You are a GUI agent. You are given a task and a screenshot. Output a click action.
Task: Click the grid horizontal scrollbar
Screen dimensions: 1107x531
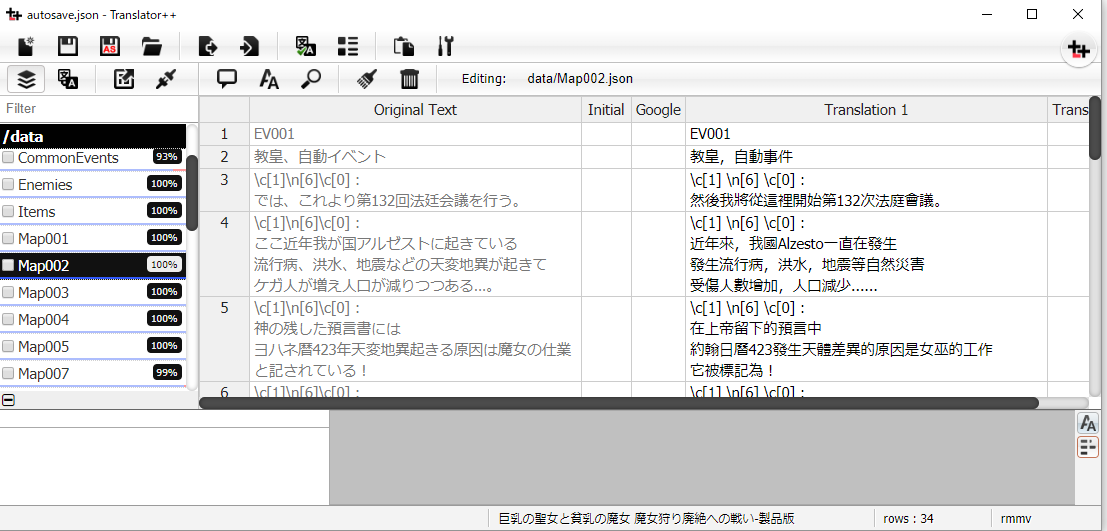619,403
